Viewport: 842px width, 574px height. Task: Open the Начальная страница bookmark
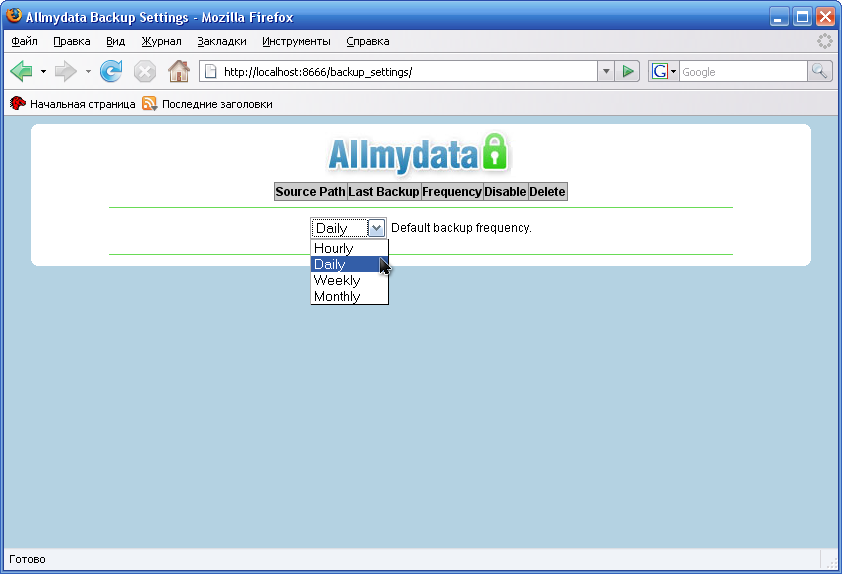point(72,104)
